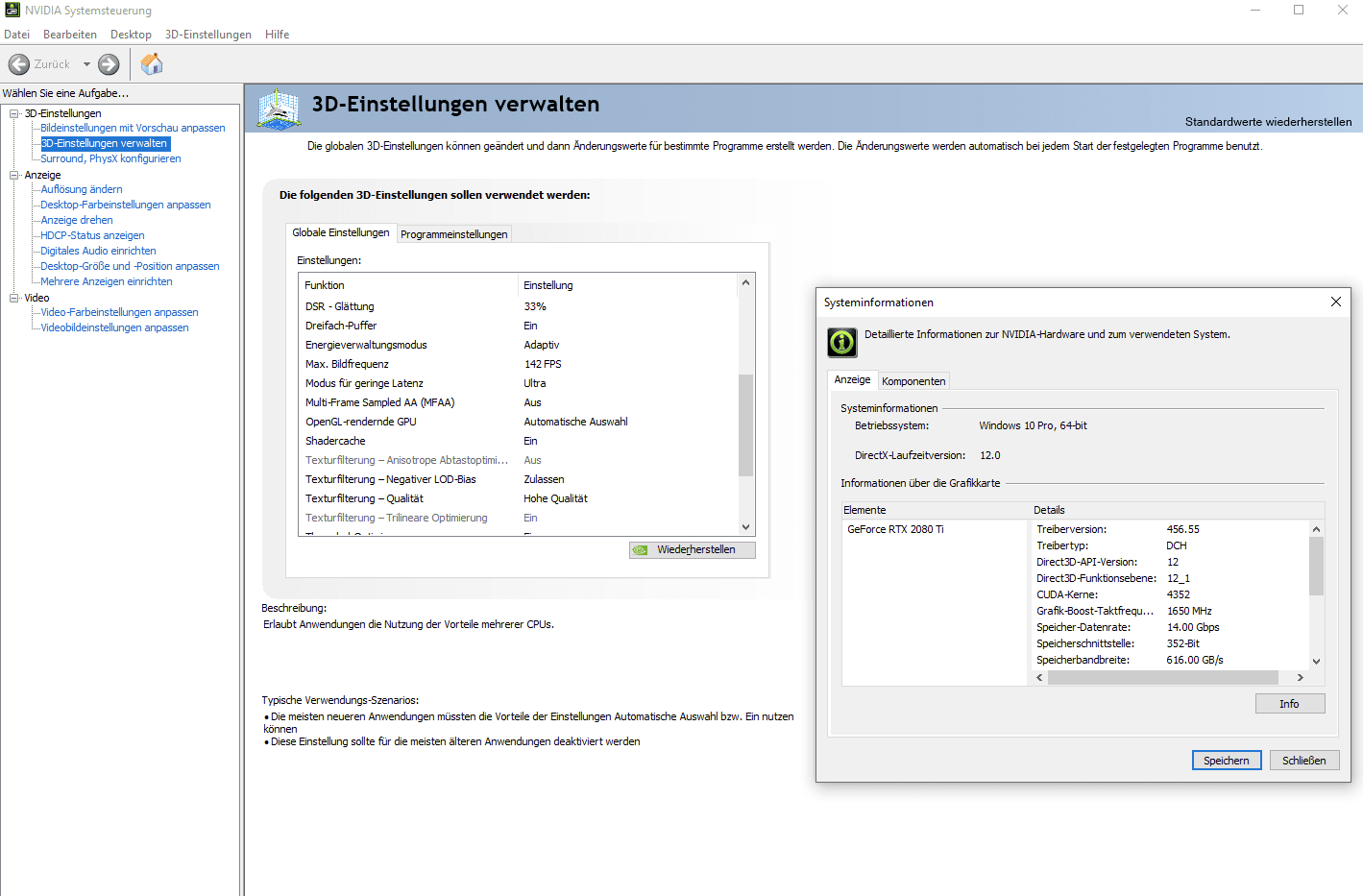Click the Wiederherstellen button
1363x896 pixels.
[693, 549]
